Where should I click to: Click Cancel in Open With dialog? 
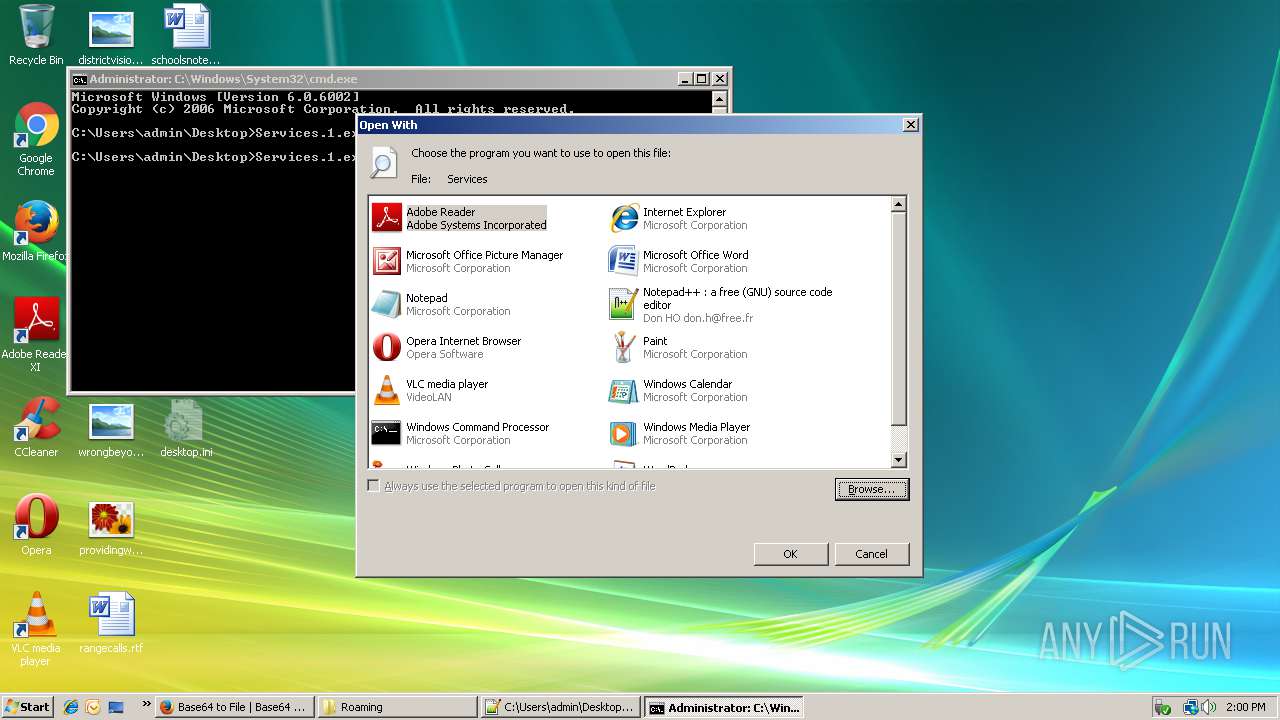[871, 554]
